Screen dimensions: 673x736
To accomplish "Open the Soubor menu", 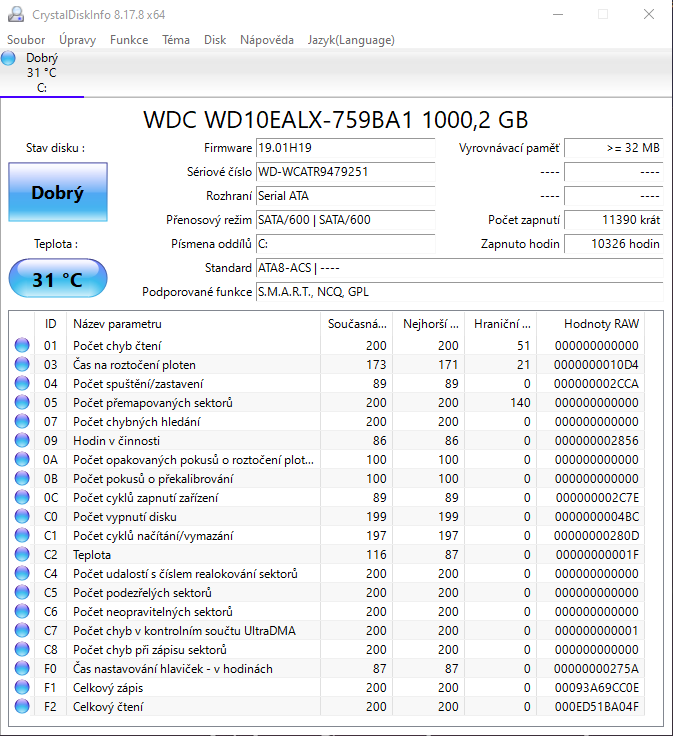I will (x=26, y=40).
